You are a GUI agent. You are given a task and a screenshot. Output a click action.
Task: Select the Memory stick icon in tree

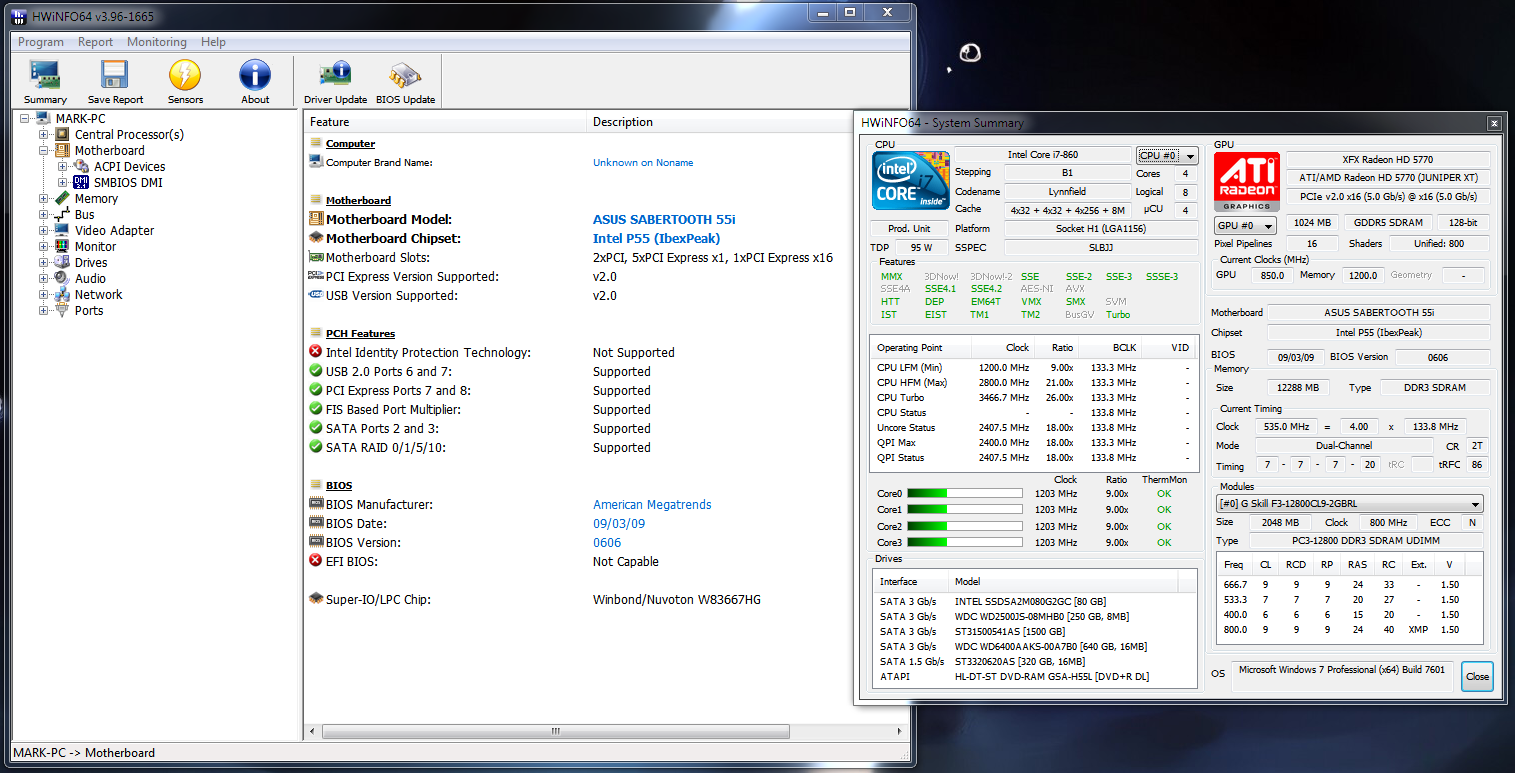click(x=63, y=199)
